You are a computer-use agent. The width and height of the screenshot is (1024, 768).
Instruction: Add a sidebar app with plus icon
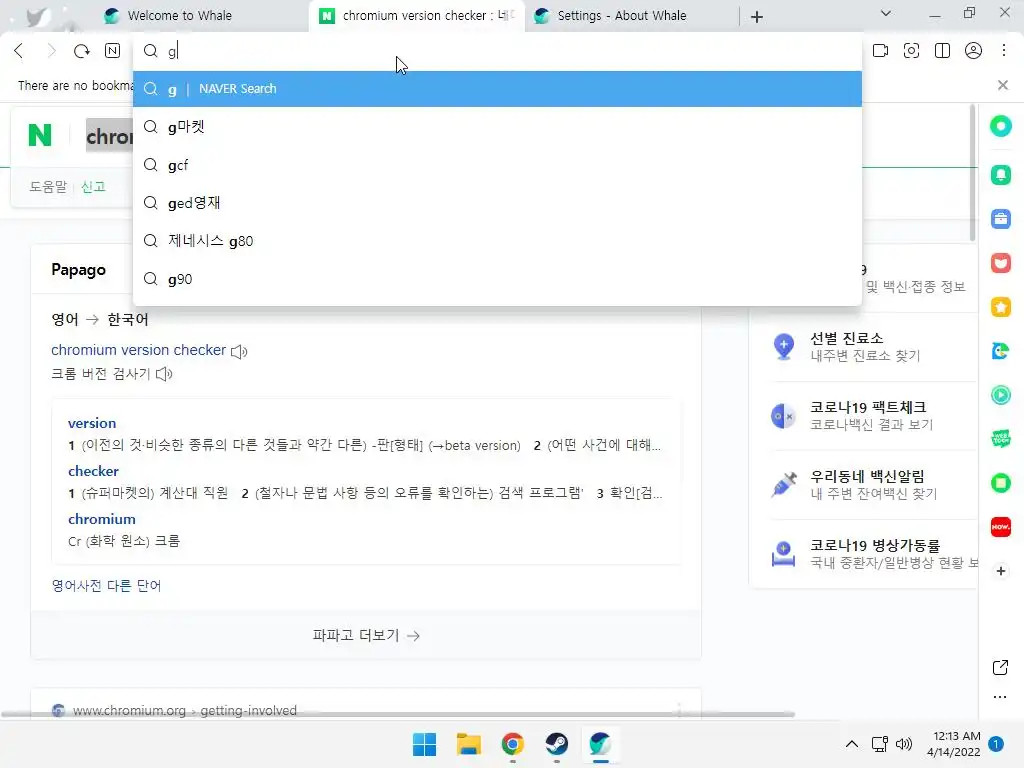pos(1000,571)
